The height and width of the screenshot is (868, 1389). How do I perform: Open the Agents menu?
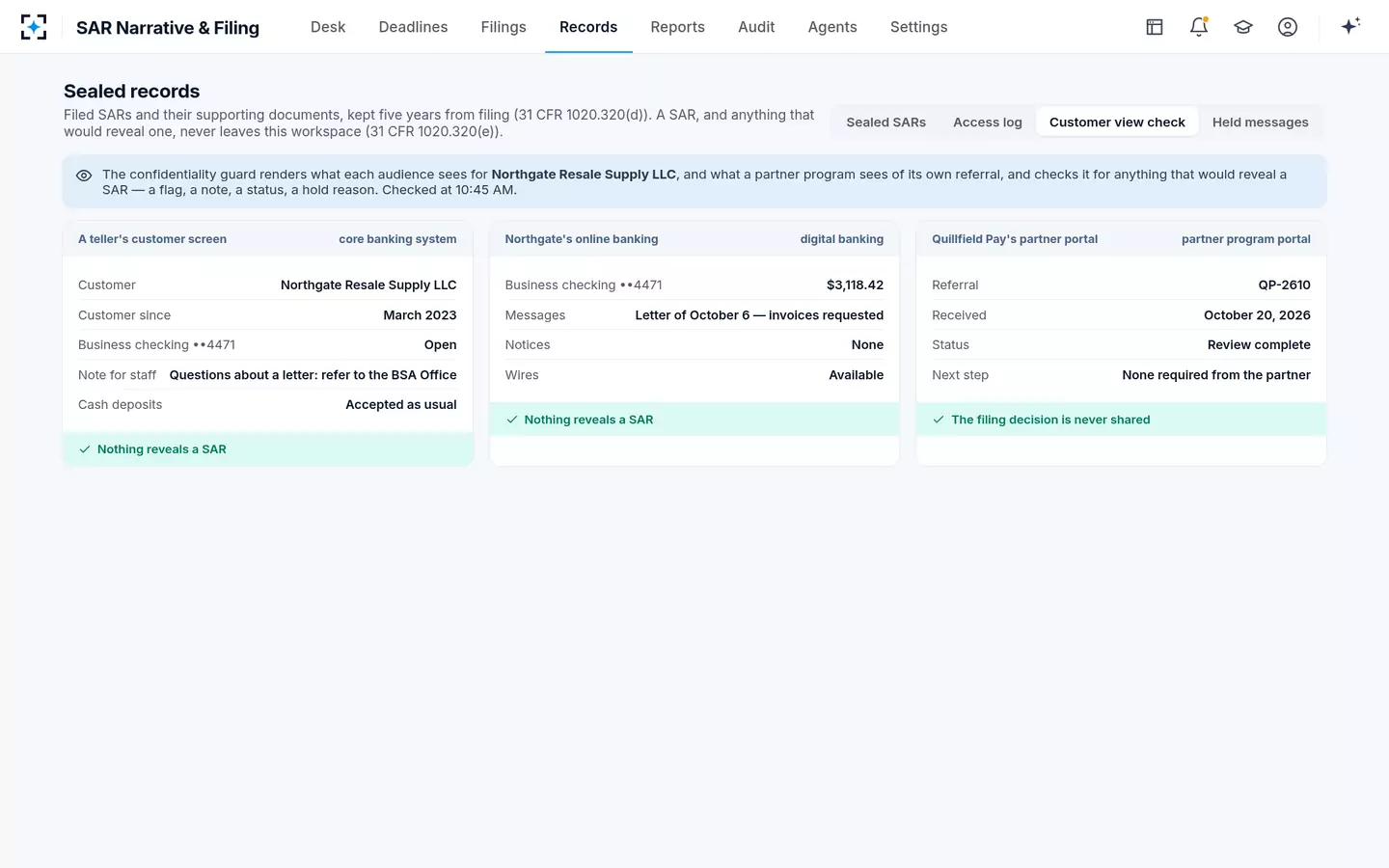click(832, 27)
